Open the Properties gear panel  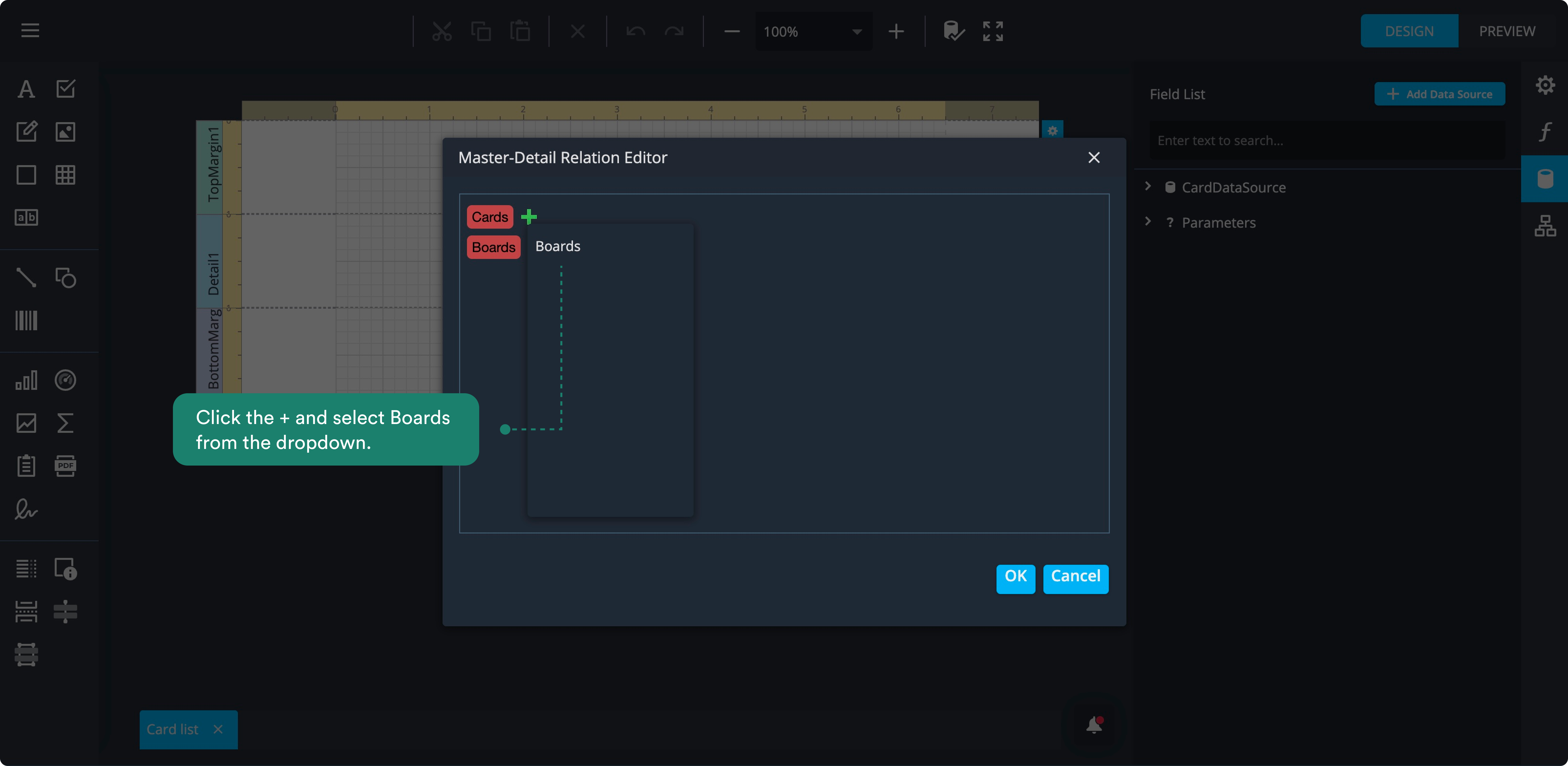point(1545,85)
